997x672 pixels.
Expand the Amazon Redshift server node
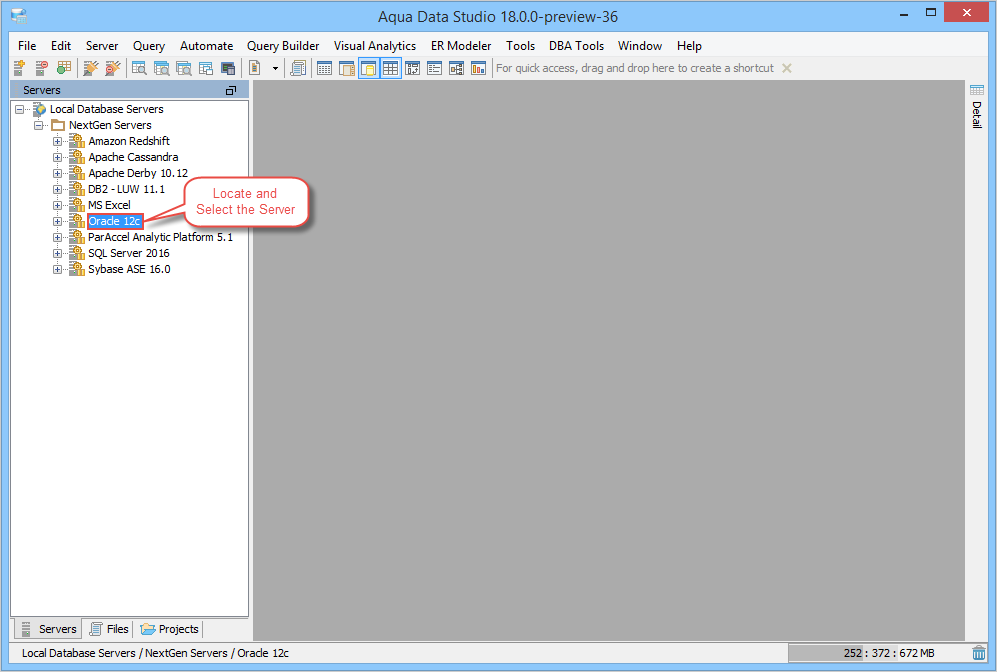(57, 141)
